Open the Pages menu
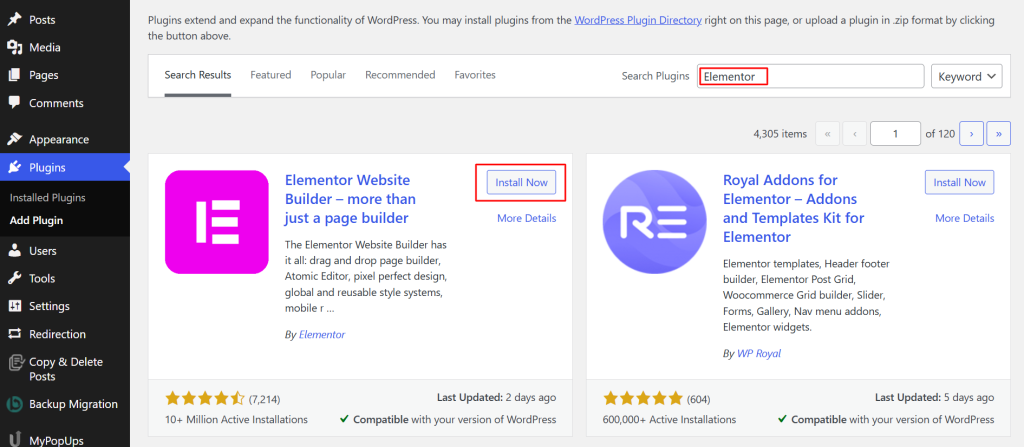The height and width of the screenshot is (447, 1024). (65, 75)
